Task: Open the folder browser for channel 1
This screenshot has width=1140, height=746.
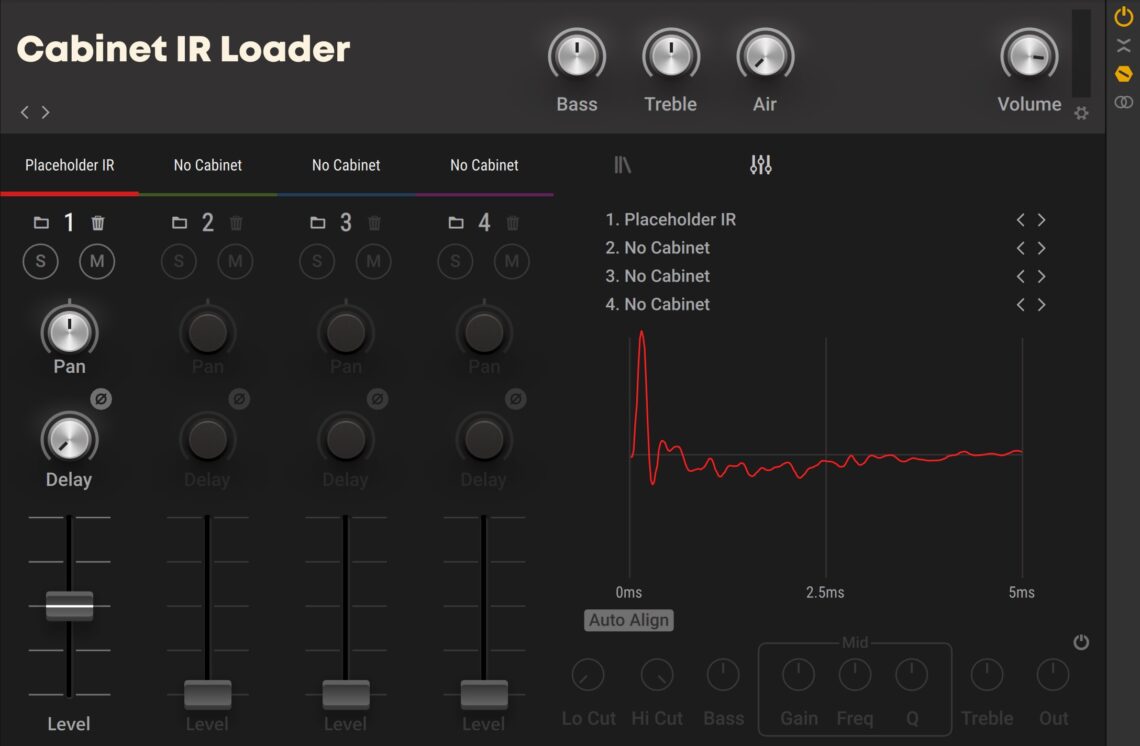Action: click(41, 222)
